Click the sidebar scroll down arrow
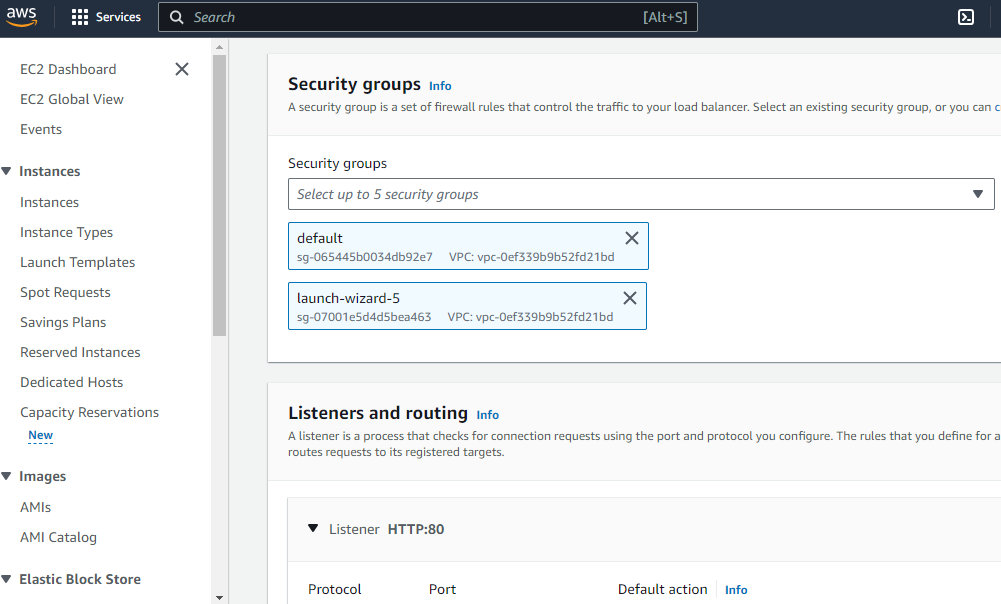Screen dimensions: 1001x604 point(219,597)
